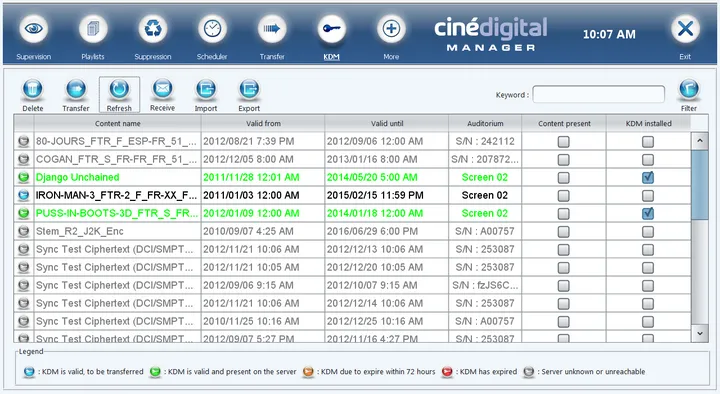Image resolution: width=720 pixels, height=394 pixels.
Task: Select Stem_R2_J2K_Enc content name
Action: point(80,231)
